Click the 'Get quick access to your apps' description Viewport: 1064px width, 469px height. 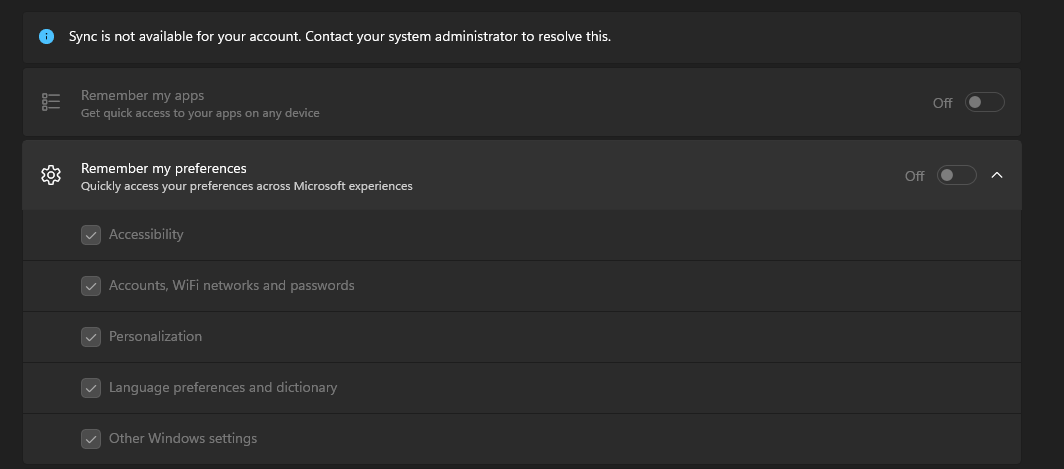tap(200, 113)
